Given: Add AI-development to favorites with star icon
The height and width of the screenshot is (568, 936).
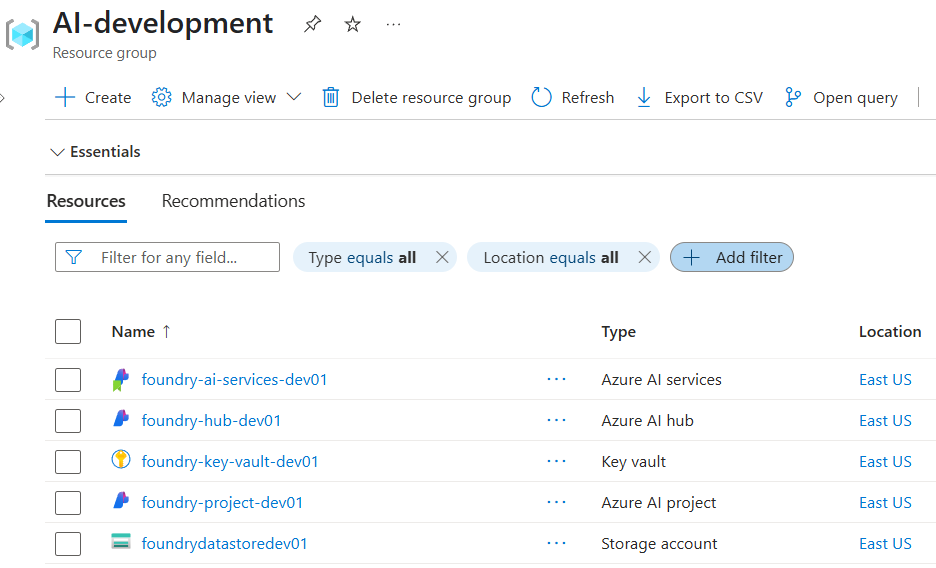Looking at the screenshot, I should point(353,24).
